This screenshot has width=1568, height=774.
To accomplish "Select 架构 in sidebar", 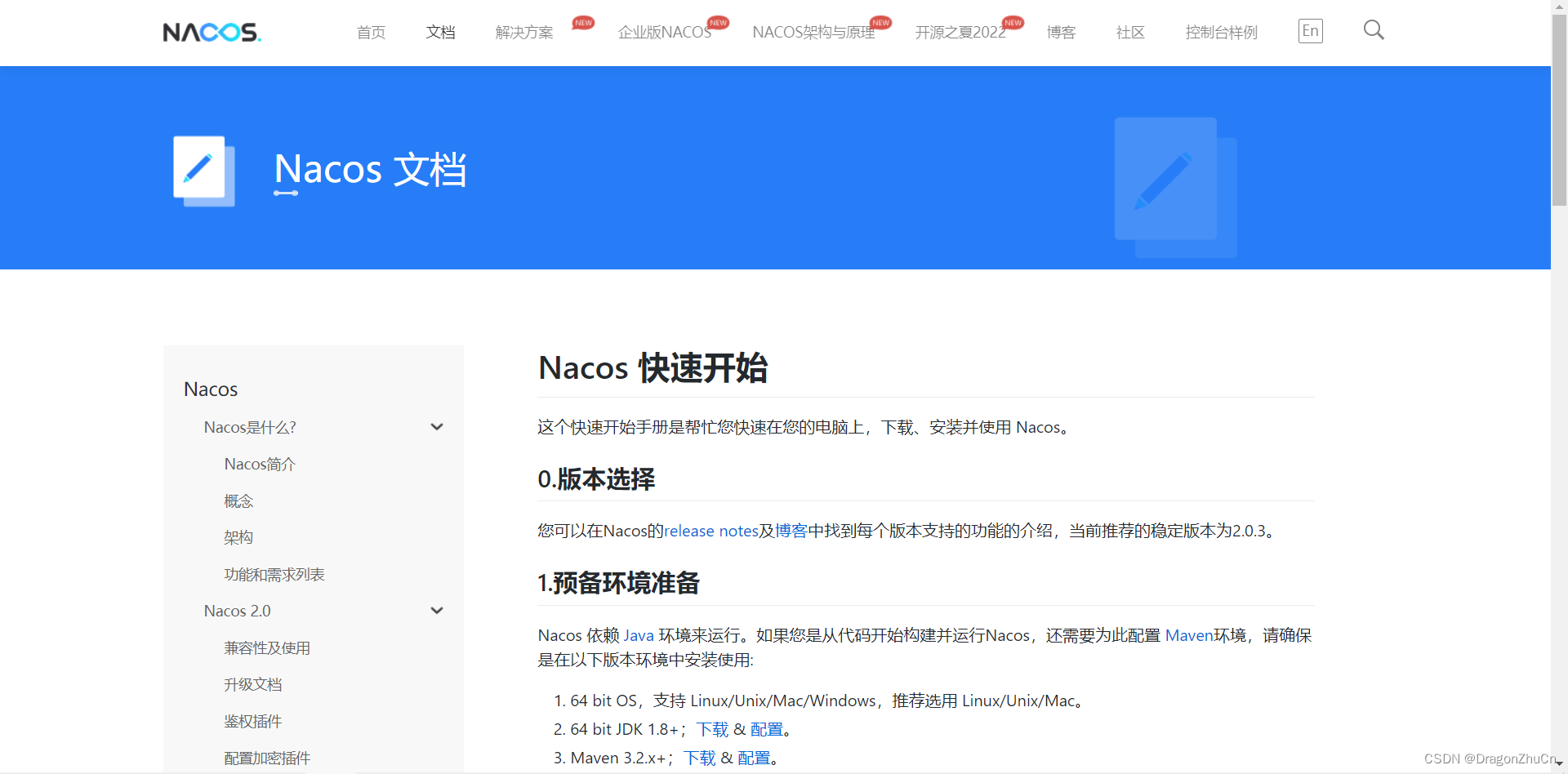I will (238, 537).
